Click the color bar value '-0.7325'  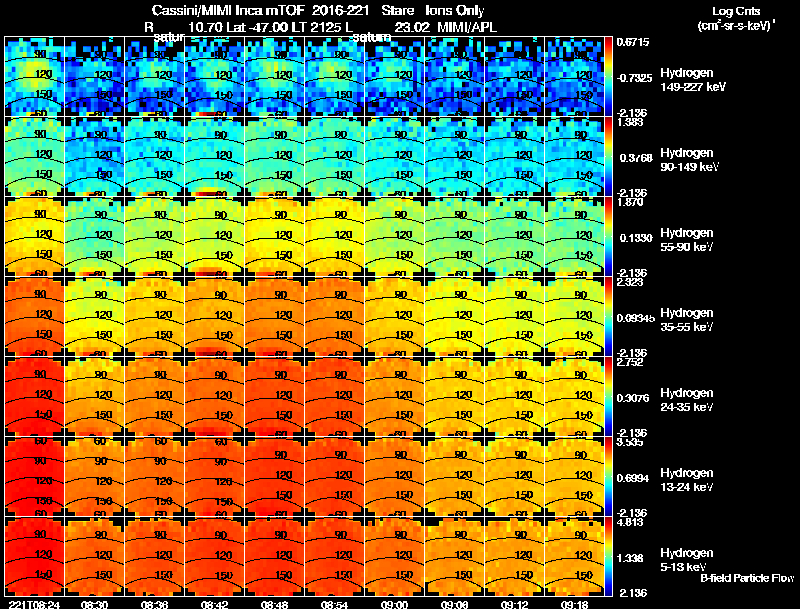pos(634,78)
